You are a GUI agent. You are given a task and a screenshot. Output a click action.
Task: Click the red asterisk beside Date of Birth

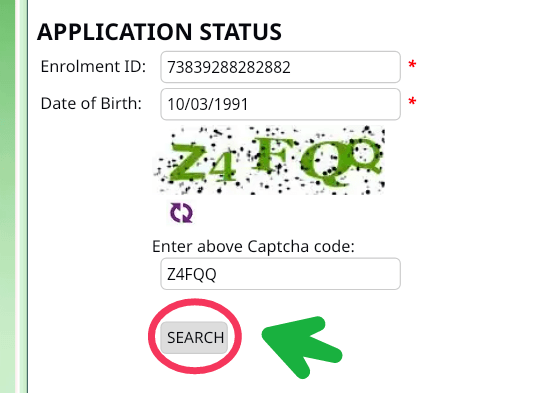tap(412, 102)
